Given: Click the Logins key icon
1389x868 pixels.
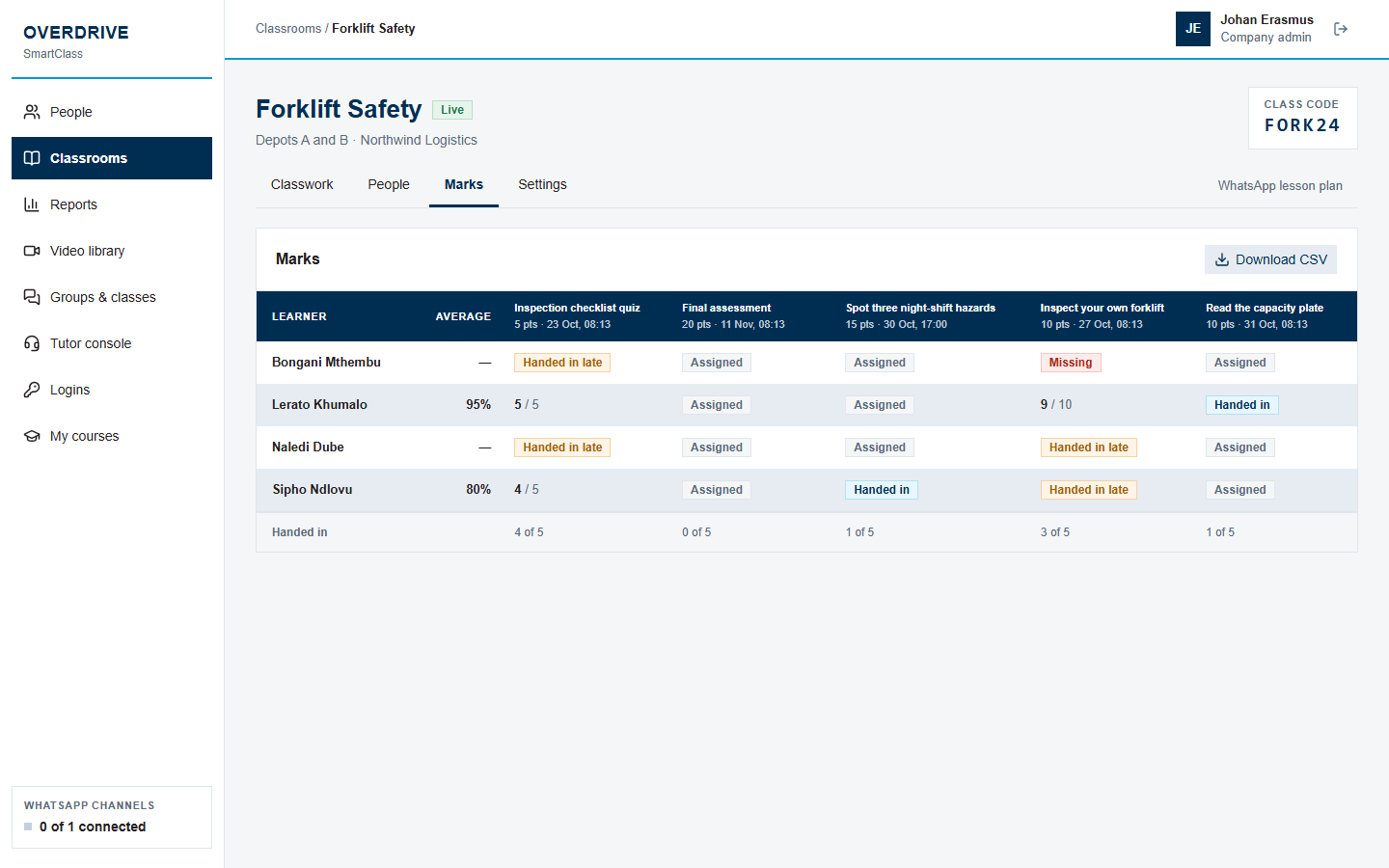Looking at the screenshot, I should coord(32,390).
